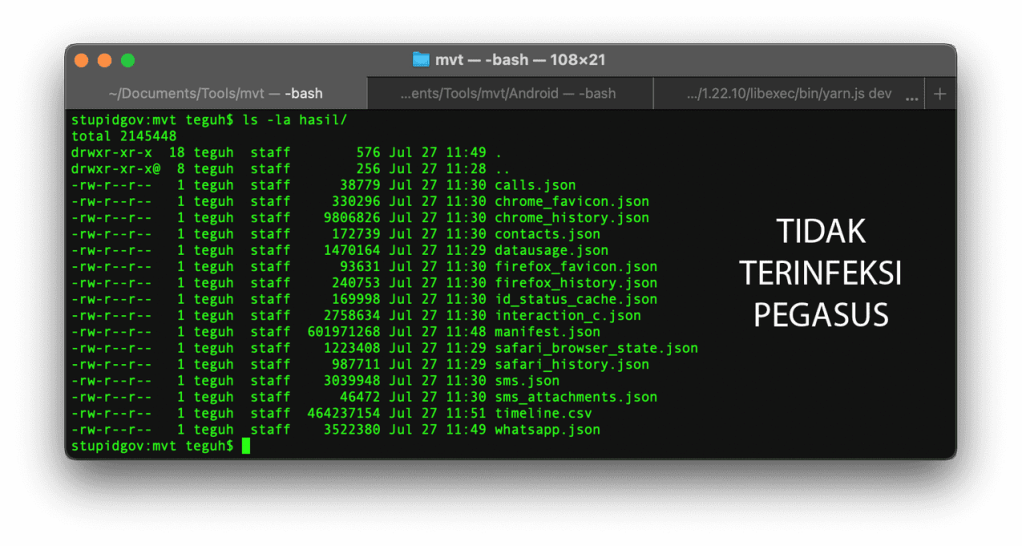Click the folder icon in title bar
The image size is (1022, 546).
[421, 60]
